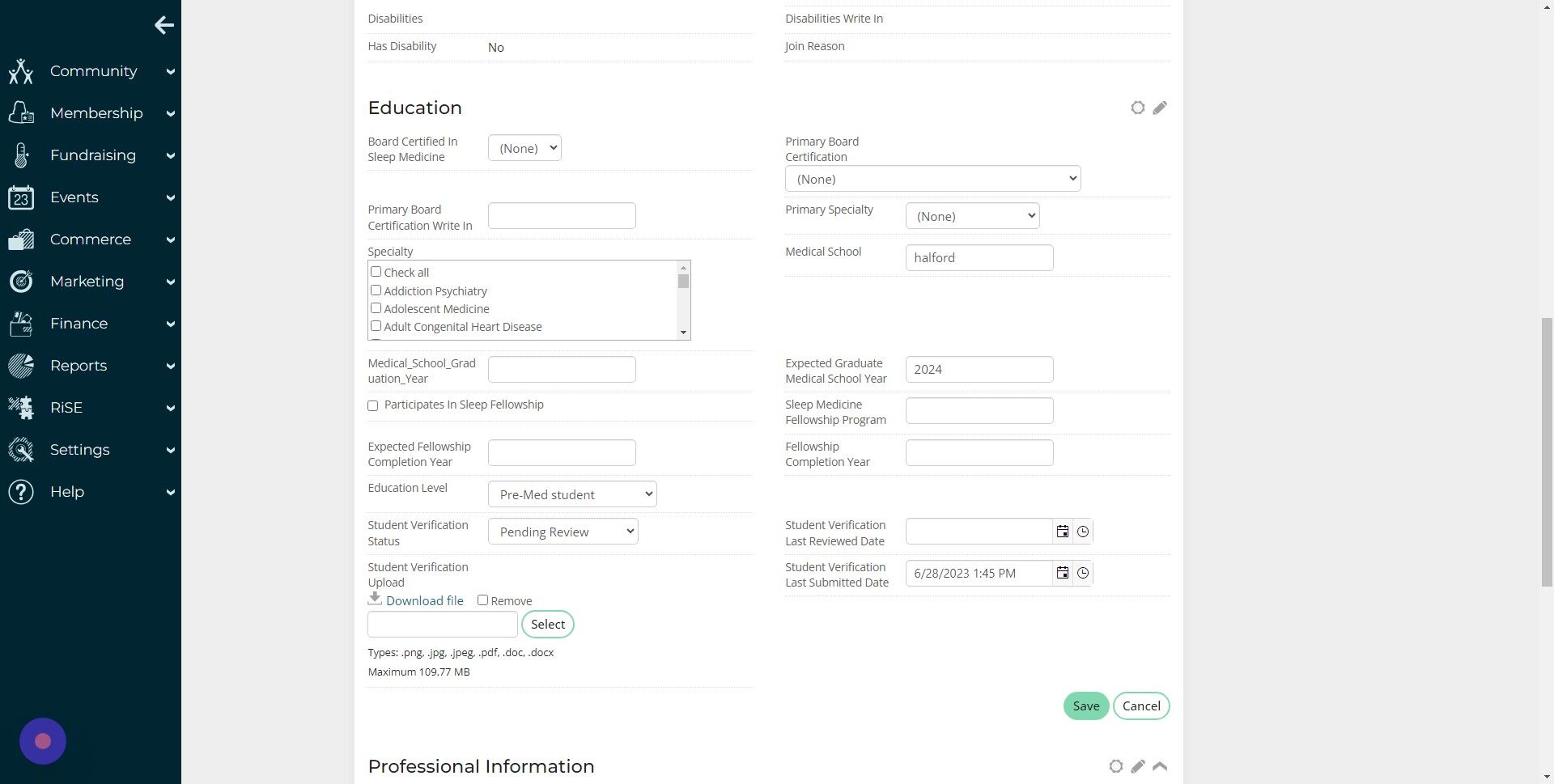Click the Marketing target icon

pyautogui.click(x=21, y=282)
